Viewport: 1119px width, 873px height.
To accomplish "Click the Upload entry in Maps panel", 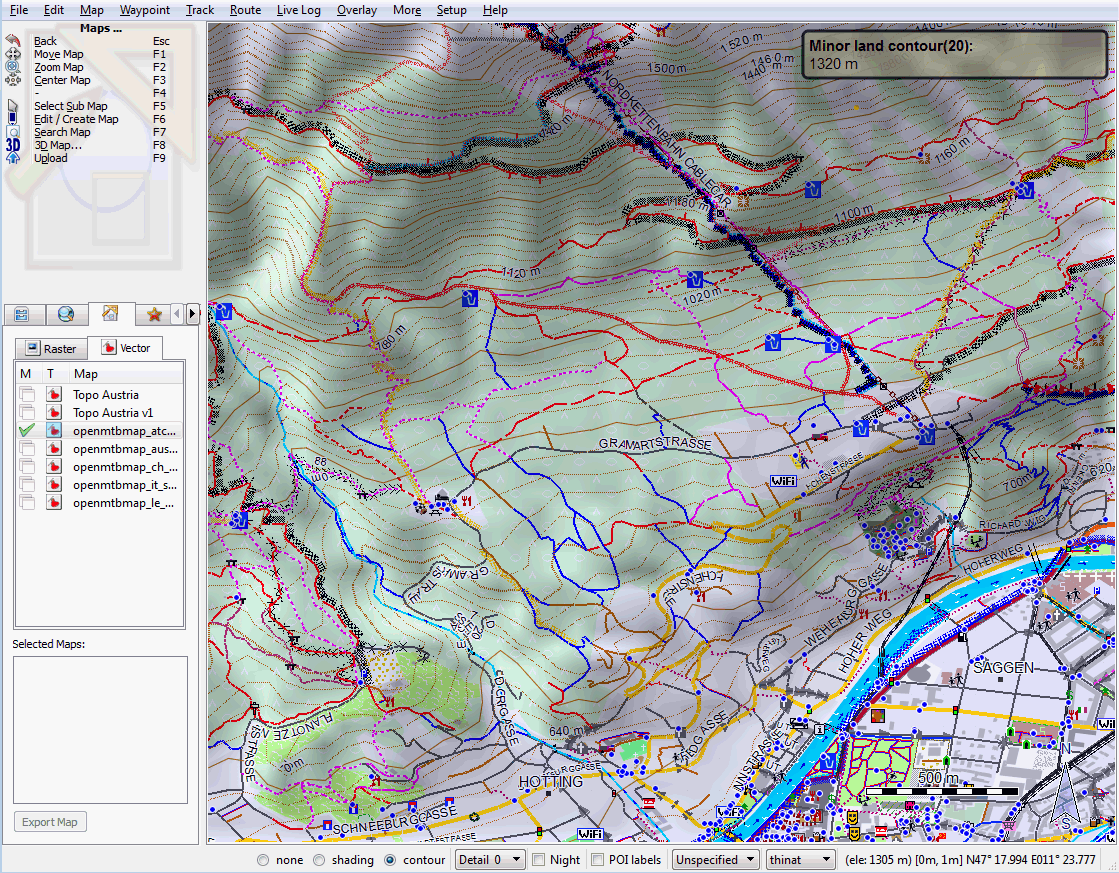I will click(x=48, y=158).
